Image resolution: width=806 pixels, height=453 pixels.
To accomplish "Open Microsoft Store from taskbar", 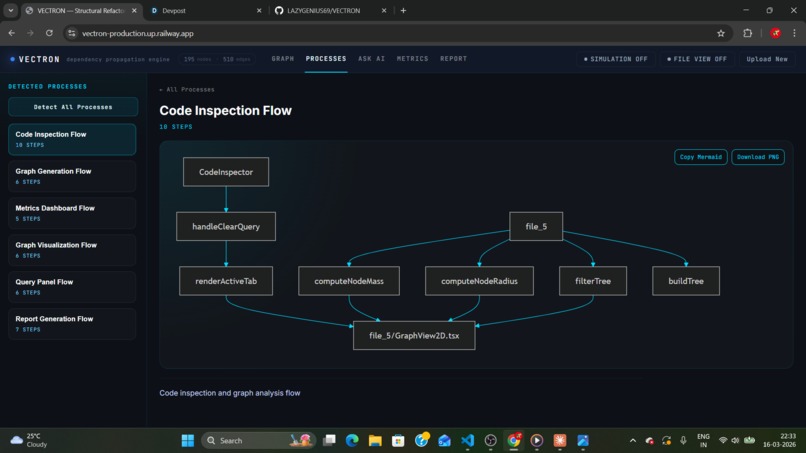I will pos(398,441).
